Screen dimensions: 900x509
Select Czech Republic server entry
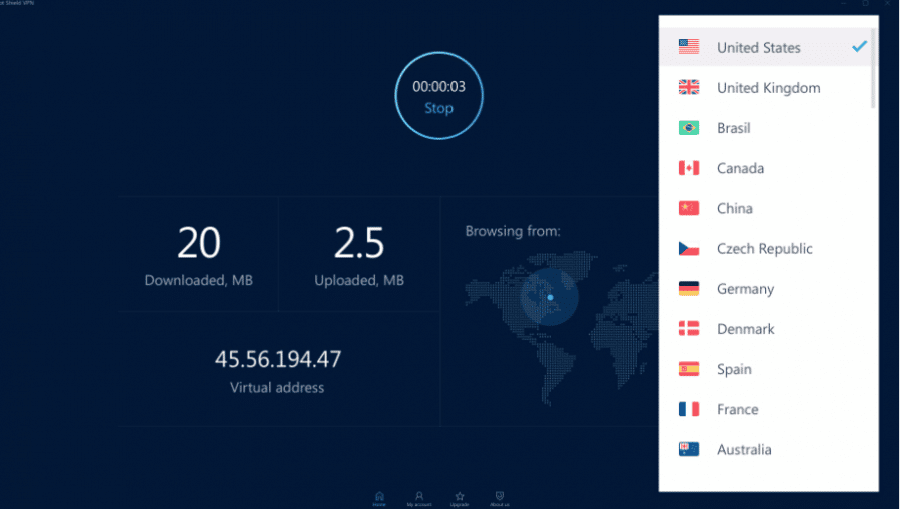click(764, 249)
